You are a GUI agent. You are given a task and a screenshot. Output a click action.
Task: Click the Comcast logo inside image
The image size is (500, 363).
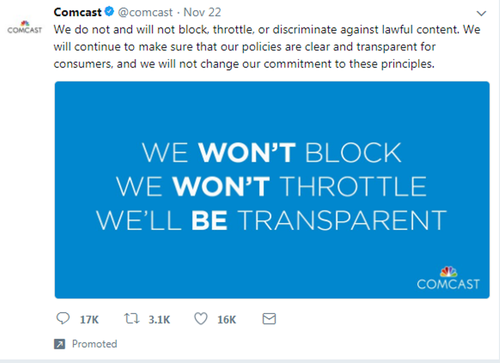tap(448, 278)
